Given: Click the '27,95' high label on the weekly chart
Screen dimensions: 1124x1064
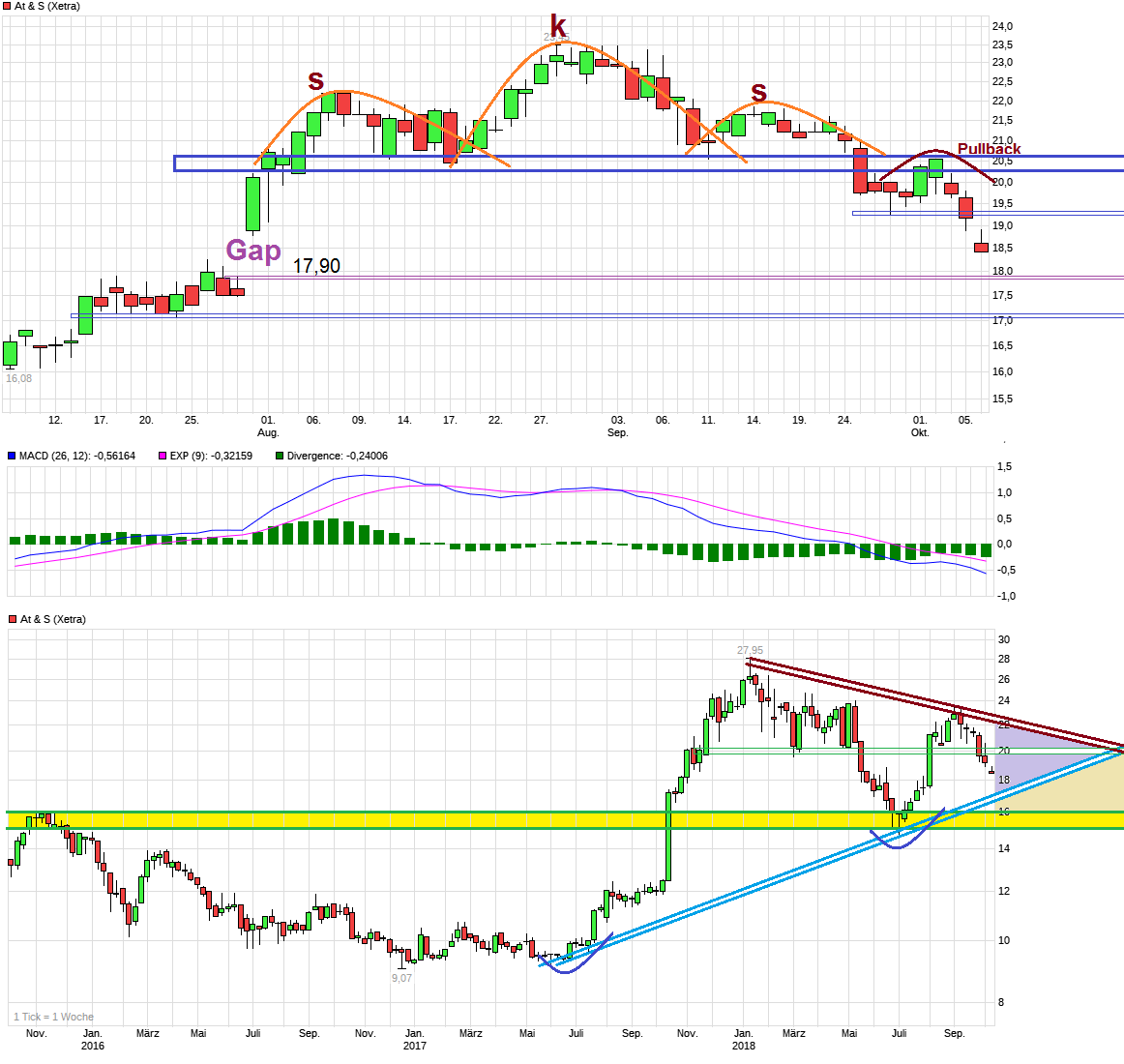Looking at the screenshot, I should 750,650.
